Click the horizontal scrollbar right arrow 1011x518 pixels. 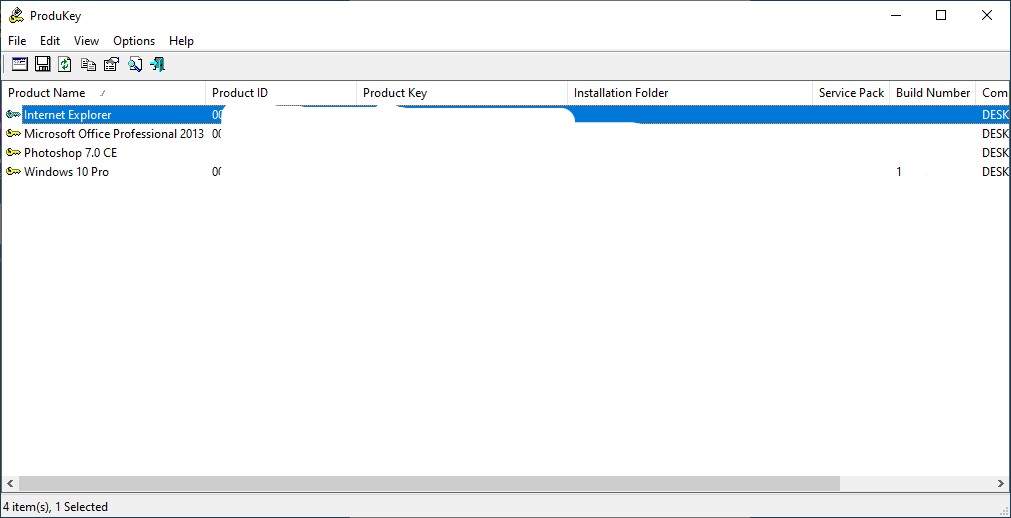tap(1001, 483)
